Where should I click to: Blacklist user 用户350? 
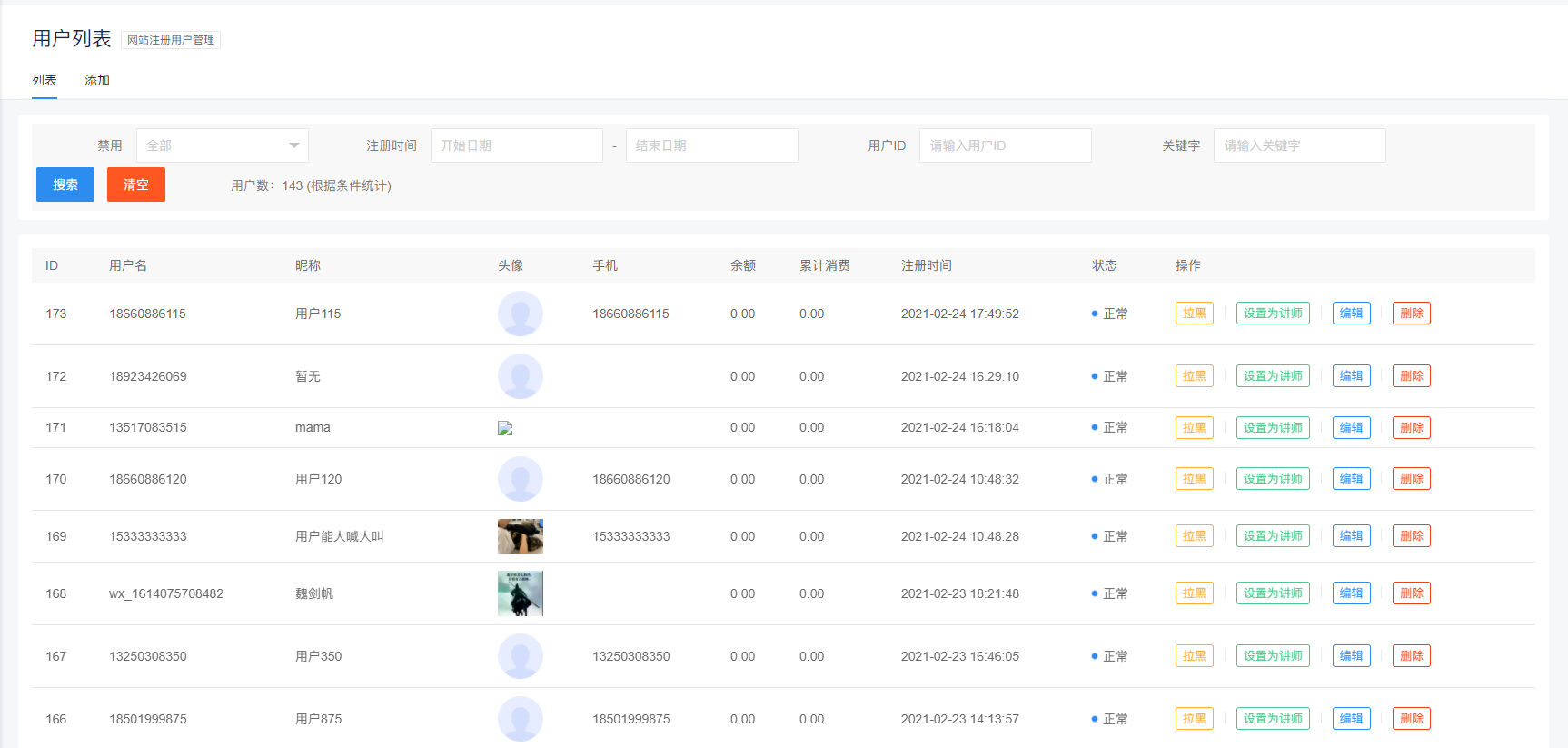click(x=1195, y=656)
